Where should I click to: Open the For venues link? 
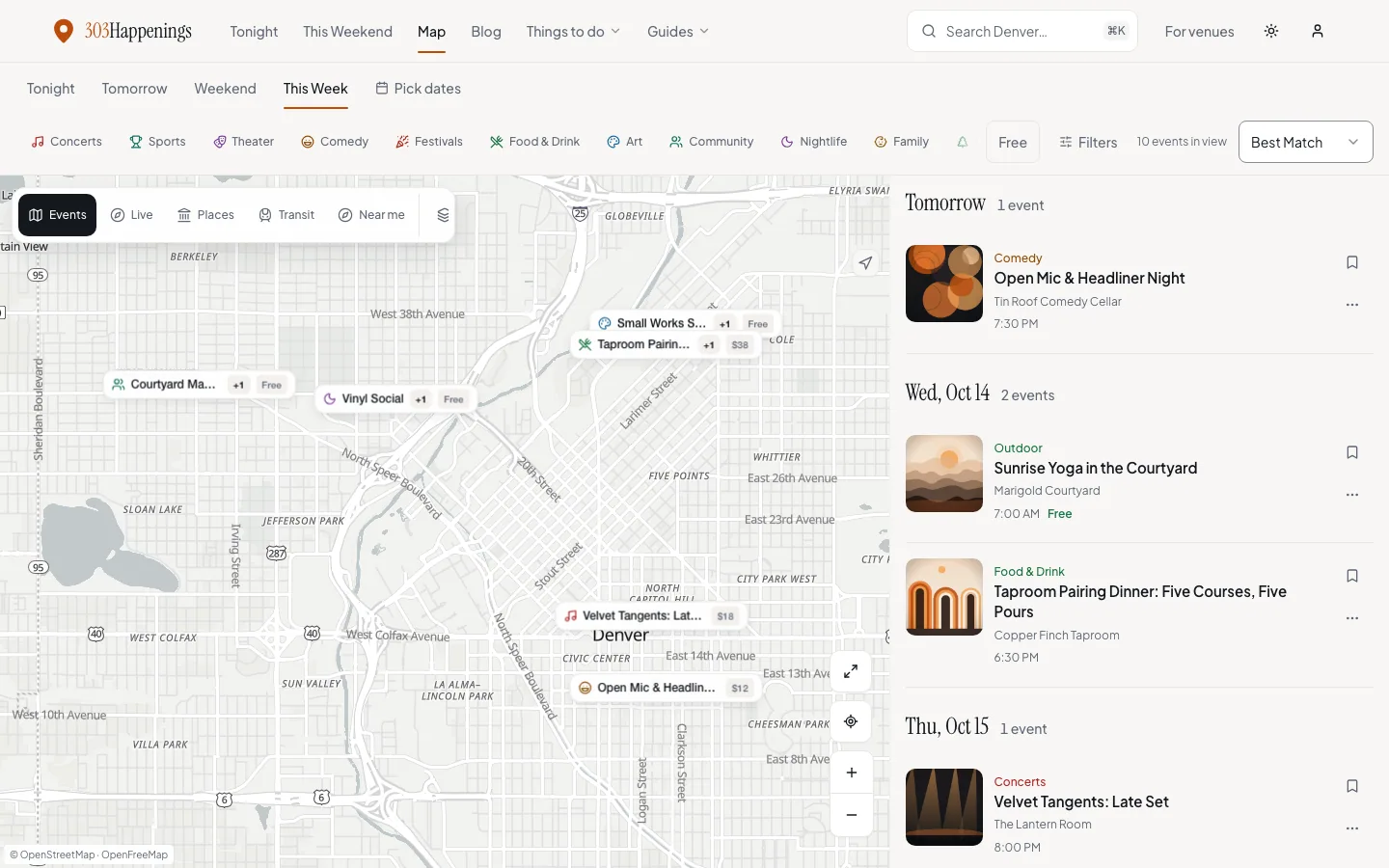tap(1199, 31)
